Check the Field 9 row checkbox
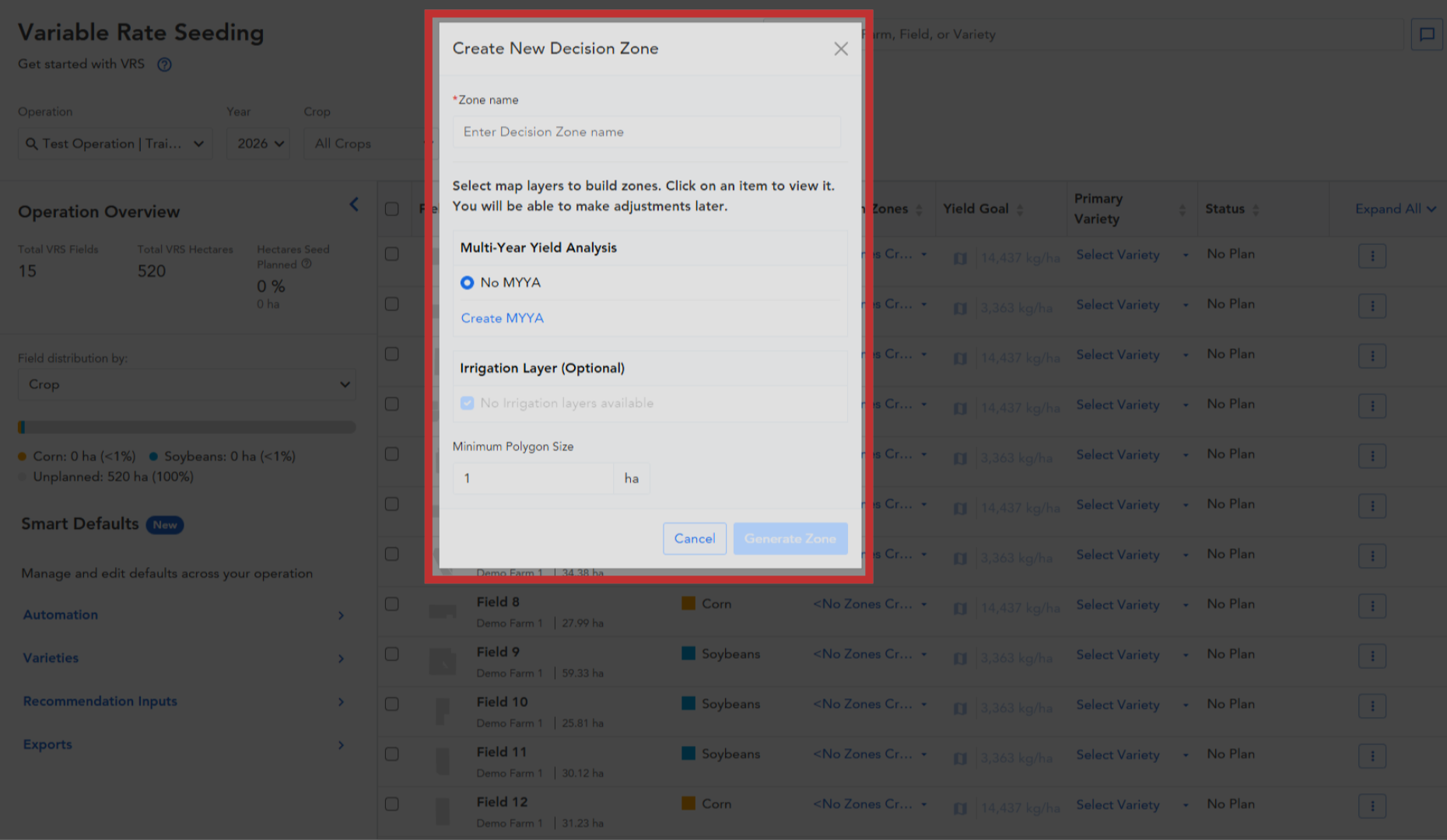This screenshot has width=1447, height=840. (x=392, y=654)
